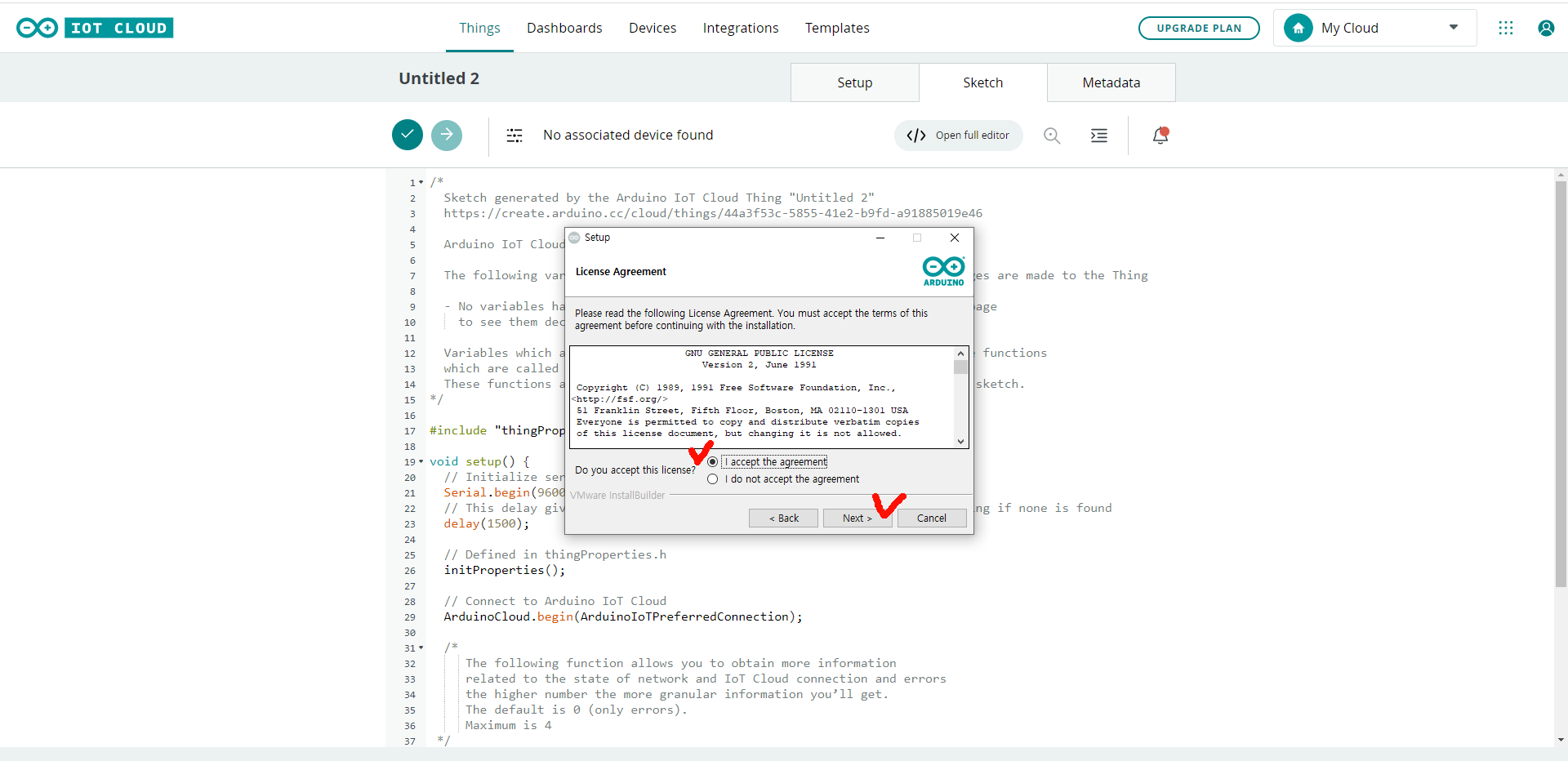This screenshot has width=1568, height=761.
Task: Click Open full editor
Action: [x=959, y=136]
